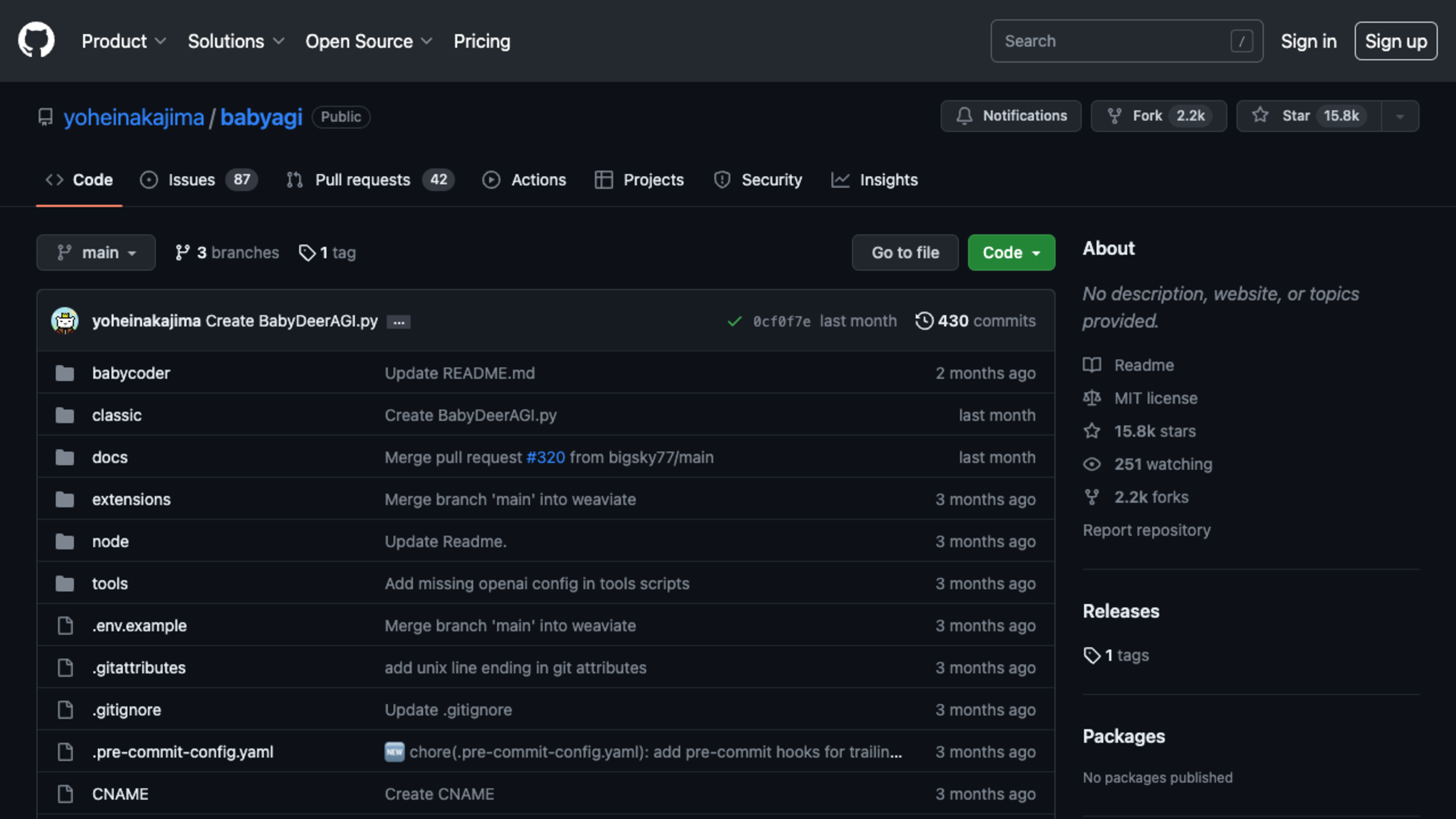Click the babycoder folder icon

(65, 373)
